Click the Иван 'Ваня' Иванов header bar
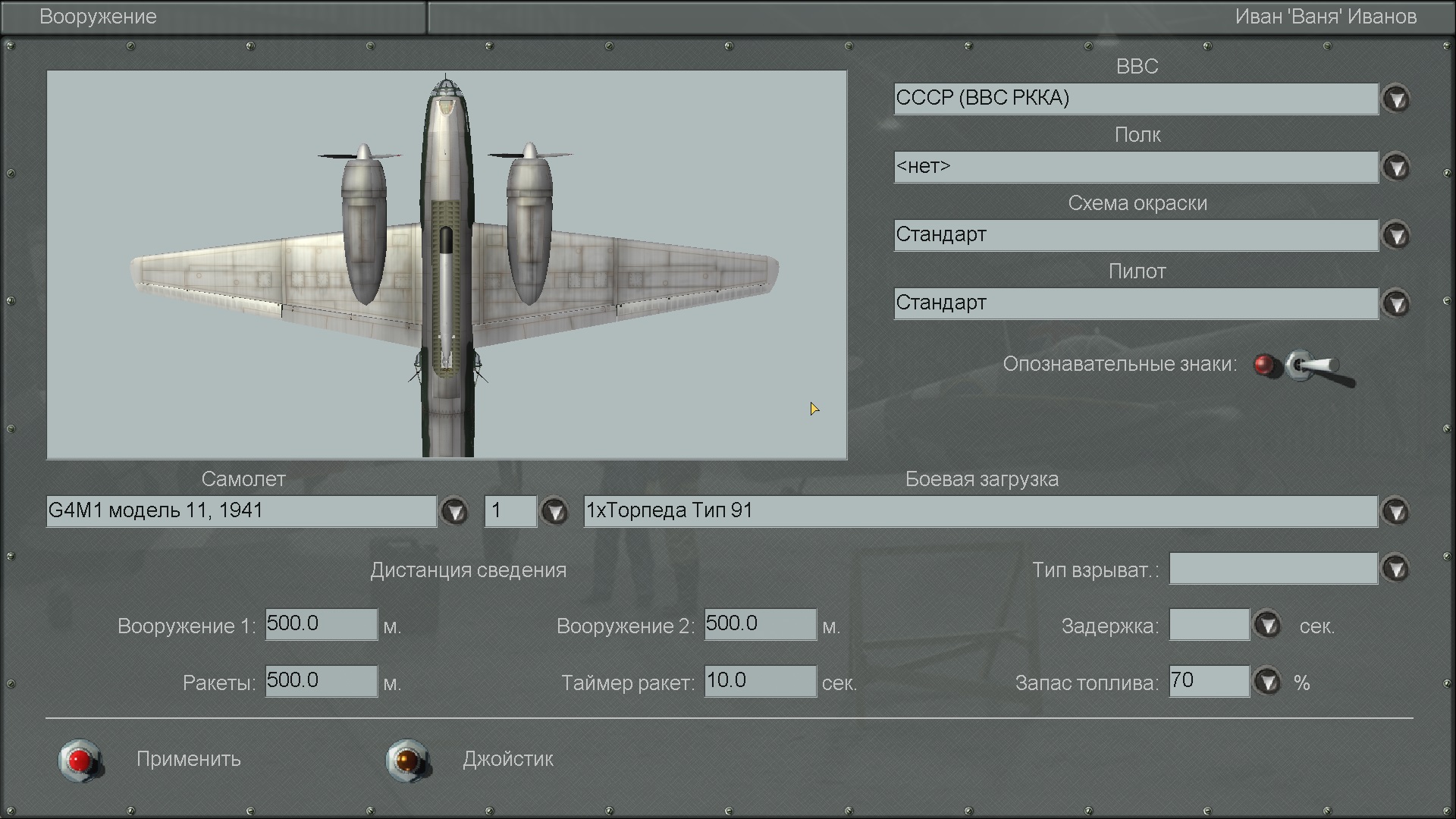Screen dimensions: 1456x819 1325,17
